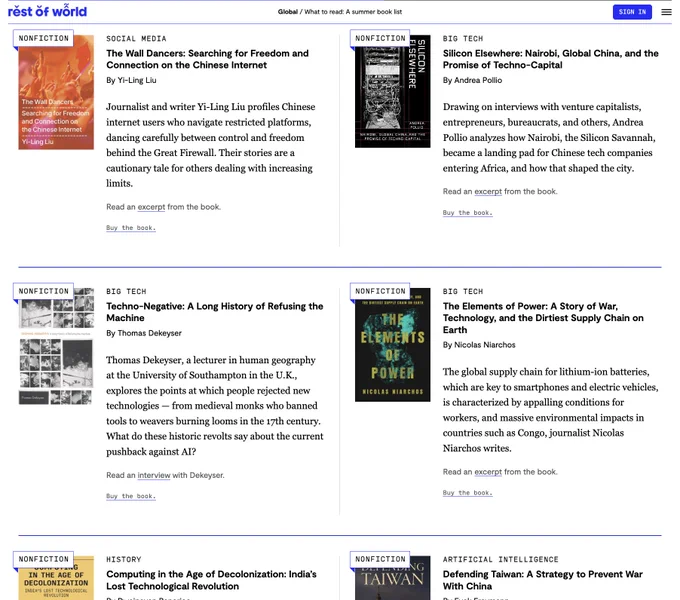This screenshot has height=600, width=680.
Task: Open The Elements of Power cover
Action: coord(392,345)
